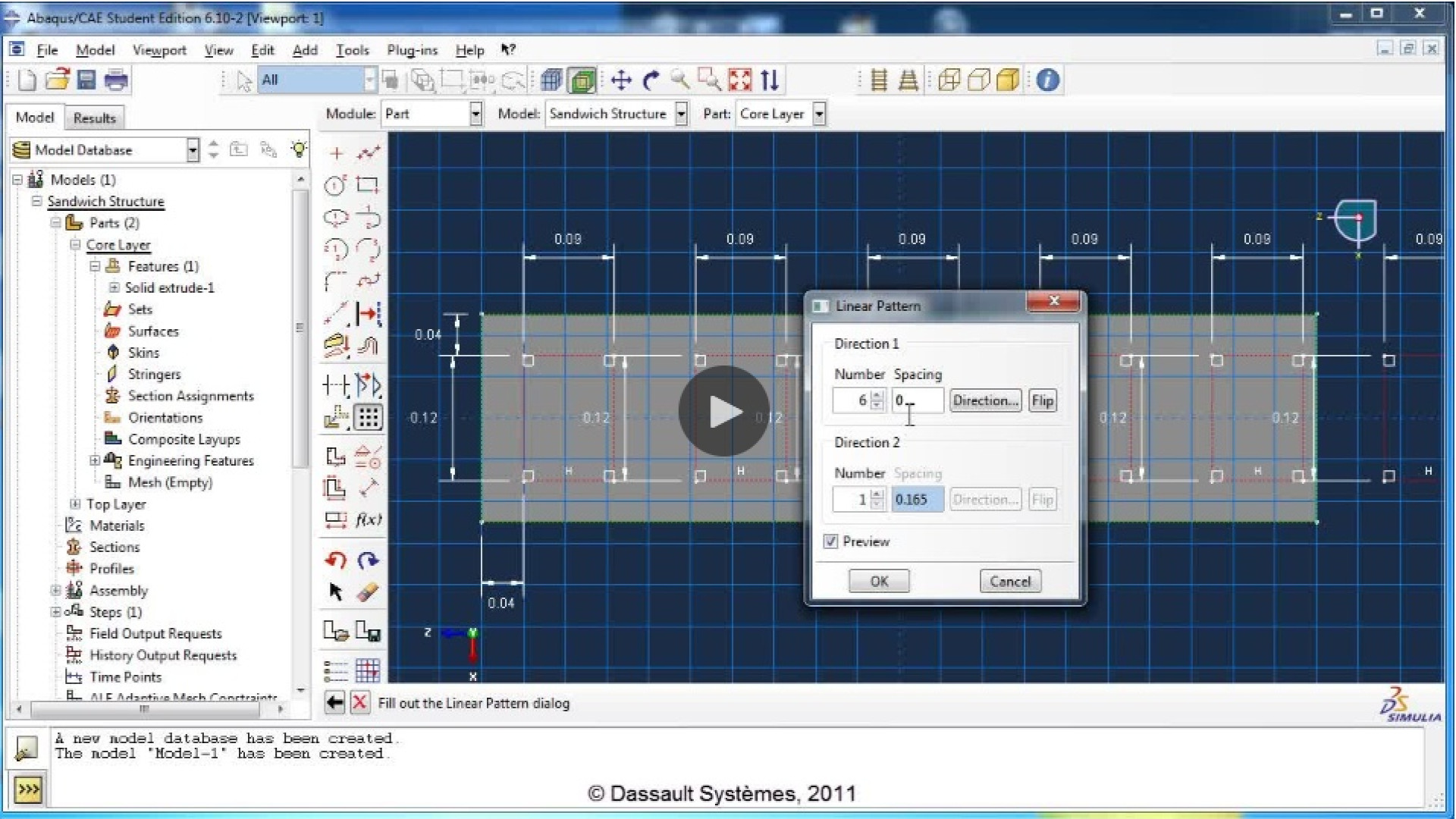Click the linear pattern tool icon

click(369, 418)
